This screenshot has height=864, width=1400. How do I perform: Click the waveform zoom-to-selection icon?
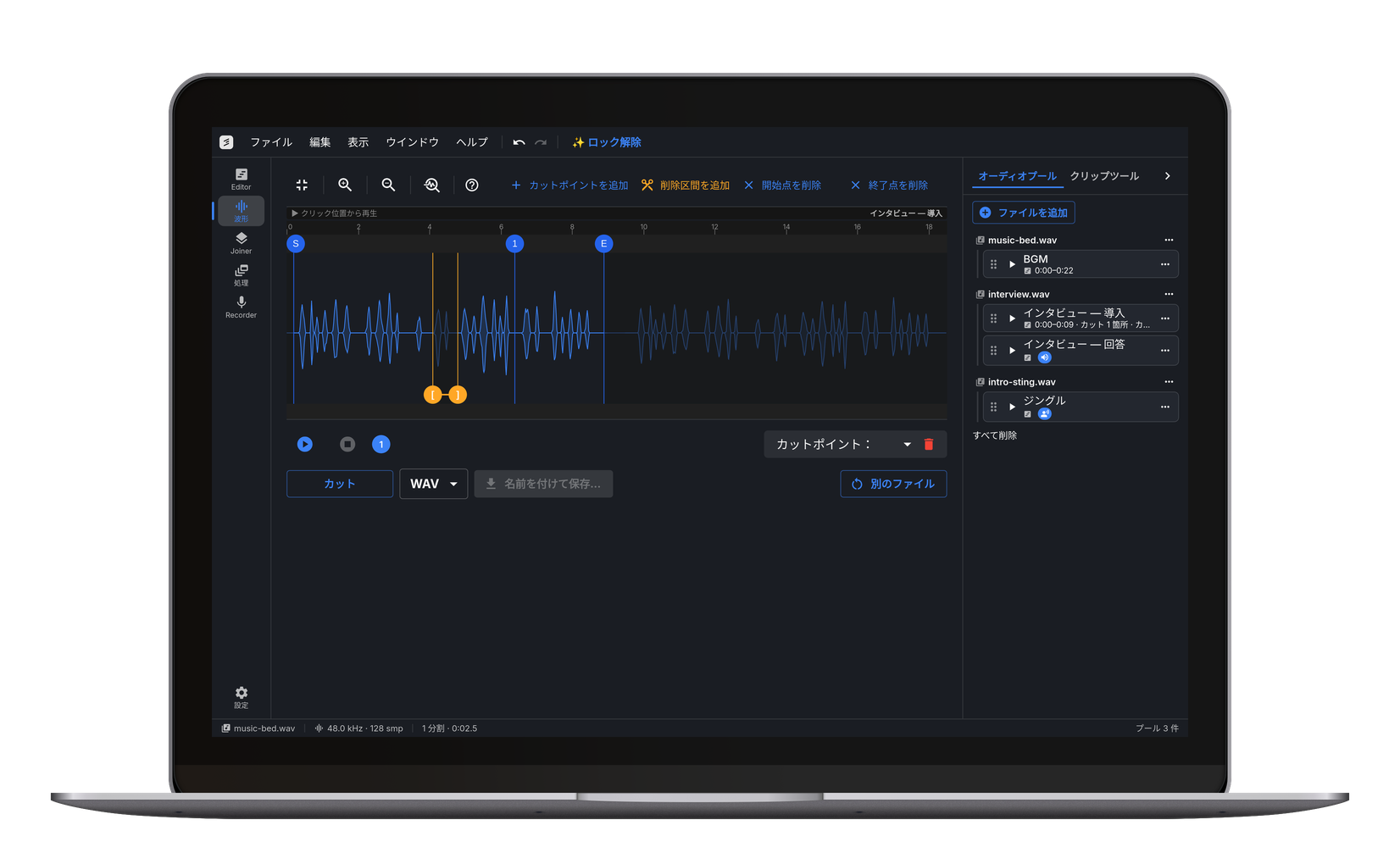pyautogui.click(x=431, y=185)
